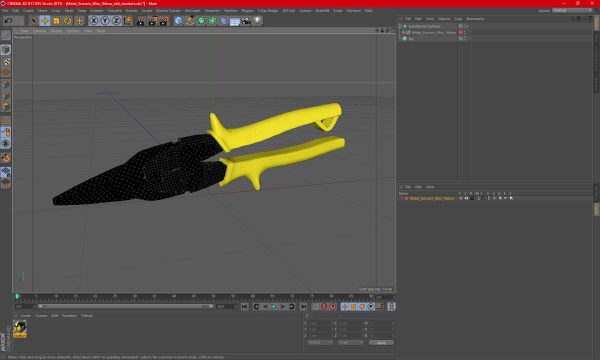Screen dimensions: 600x360
Task: Step to previous frame
Action: (x=265, y=307)
